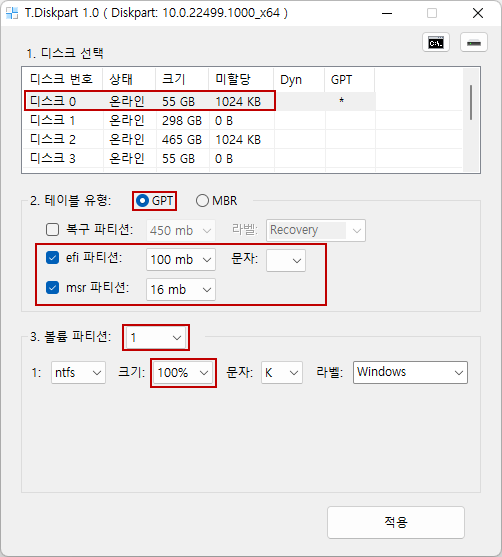The image size is (502, 557).
Task: Open the volume drive letter K dropdown
Action: click(282, 373)
